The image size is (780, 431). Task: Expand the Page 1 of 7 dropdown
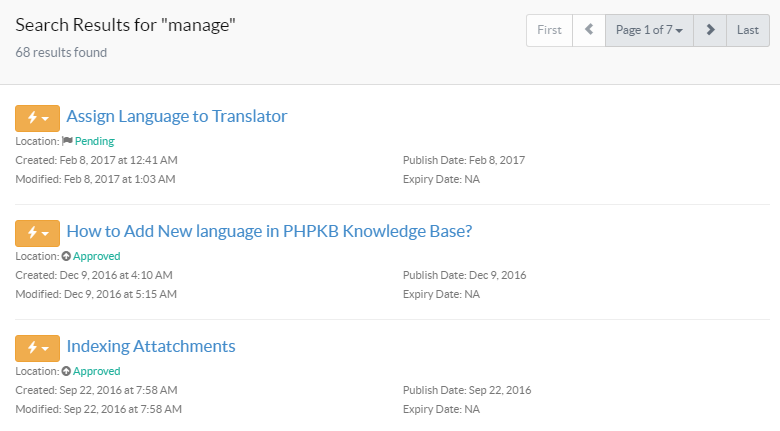coord(649,30)
